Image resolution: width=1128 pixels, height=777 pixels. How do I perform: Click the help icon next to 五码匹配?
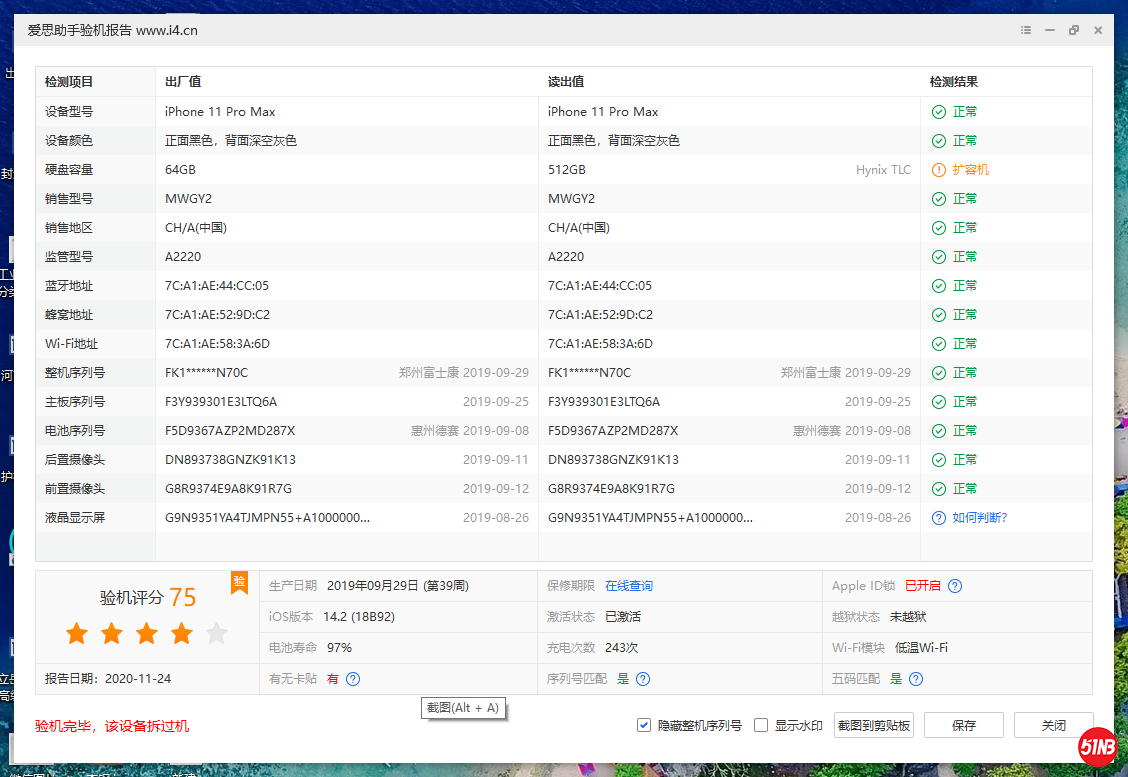[x=916, y=679]
